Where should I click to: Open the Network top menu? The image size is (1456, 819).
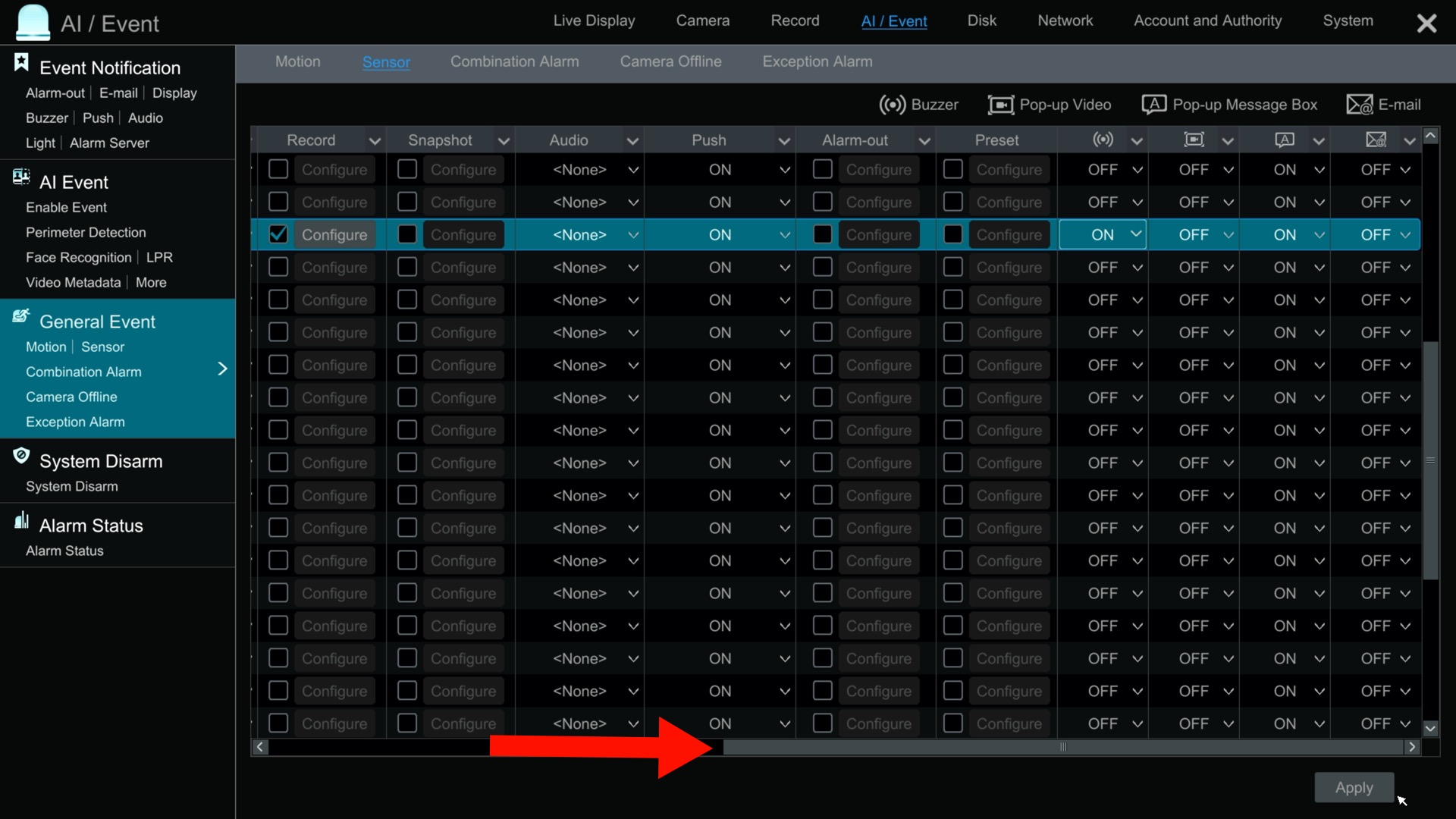coord(1065,20)
